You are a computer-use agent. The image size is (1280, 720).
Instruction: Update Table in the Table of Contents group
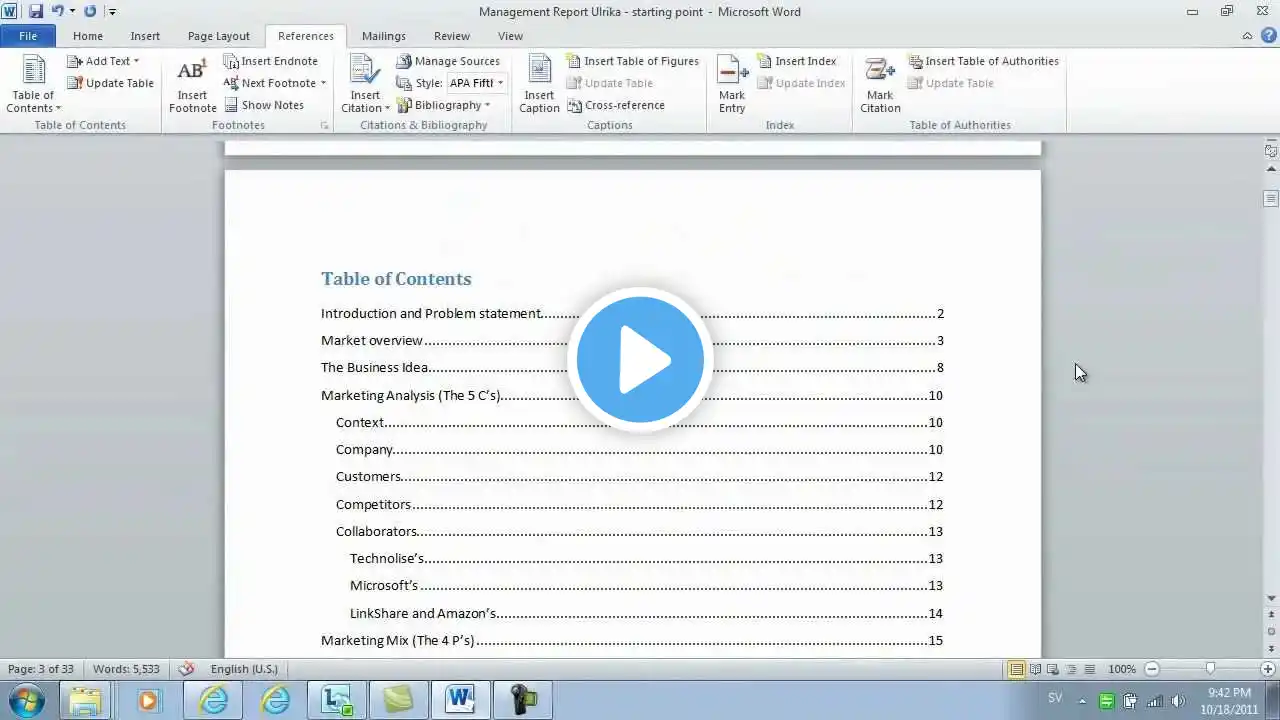(110, 83)
